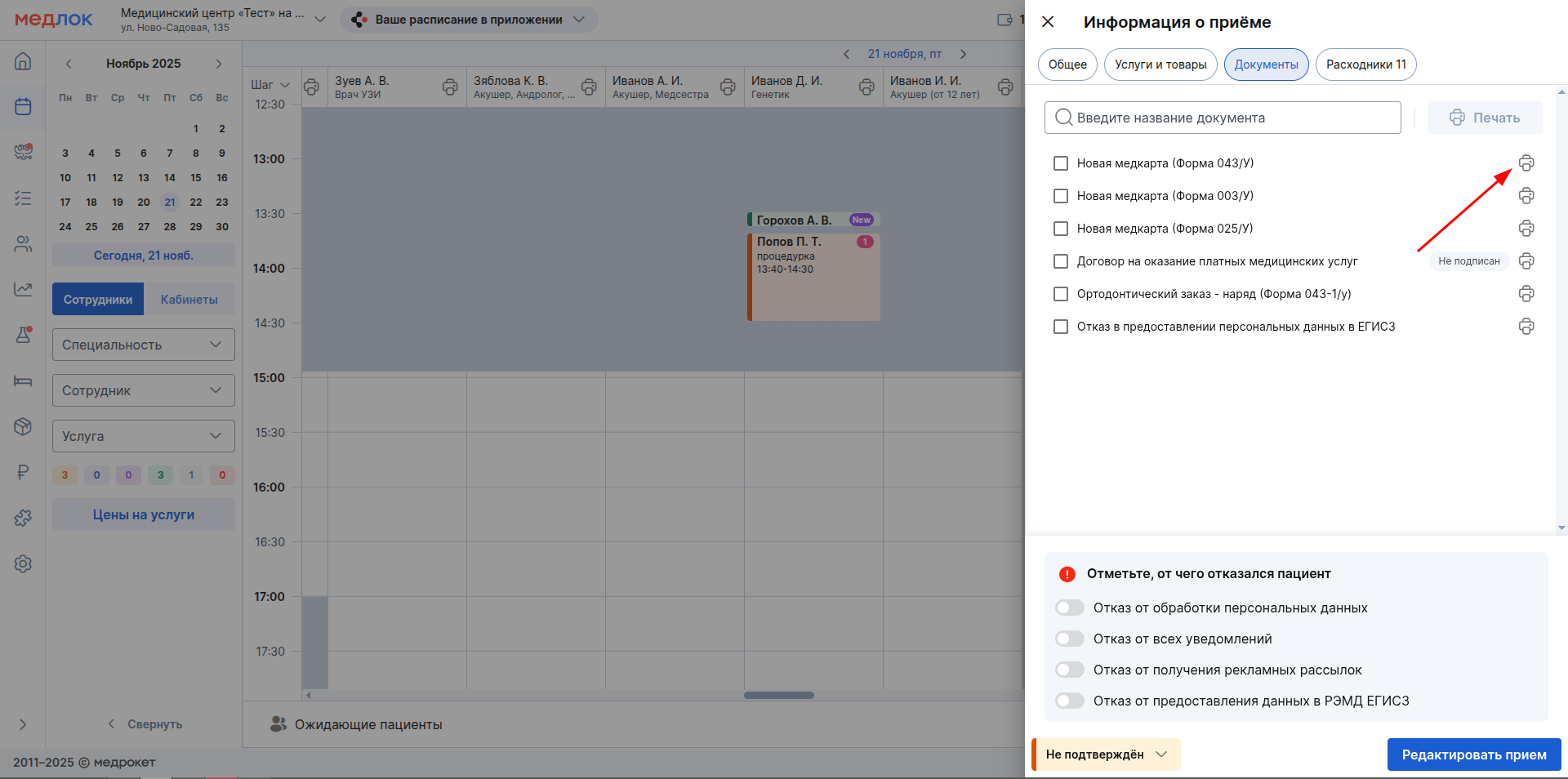Open home icon in left sidebar
Viewport: 1568px width, 779px height.
point(23,61)
